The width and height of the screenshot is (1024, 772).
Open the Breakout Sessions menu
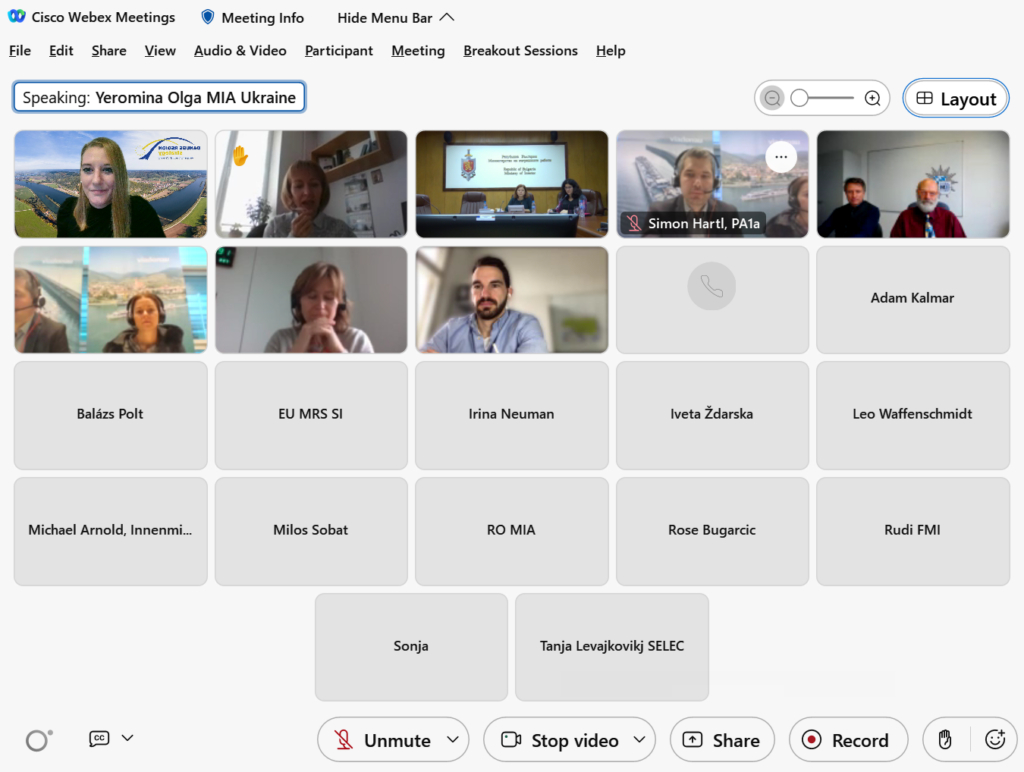pyautogui.click(x=520, y=51)
